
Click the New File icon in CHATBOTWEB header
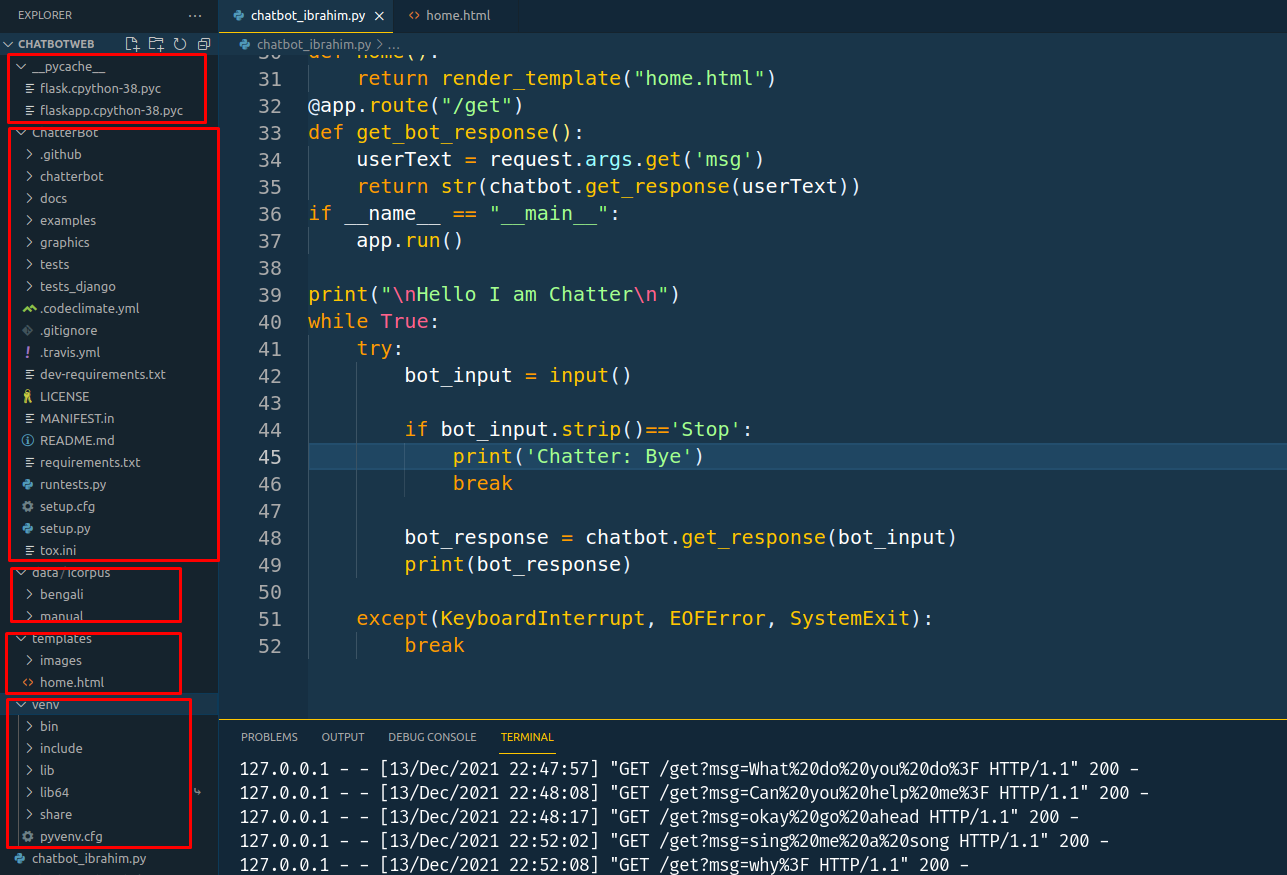tap(132, 44)
